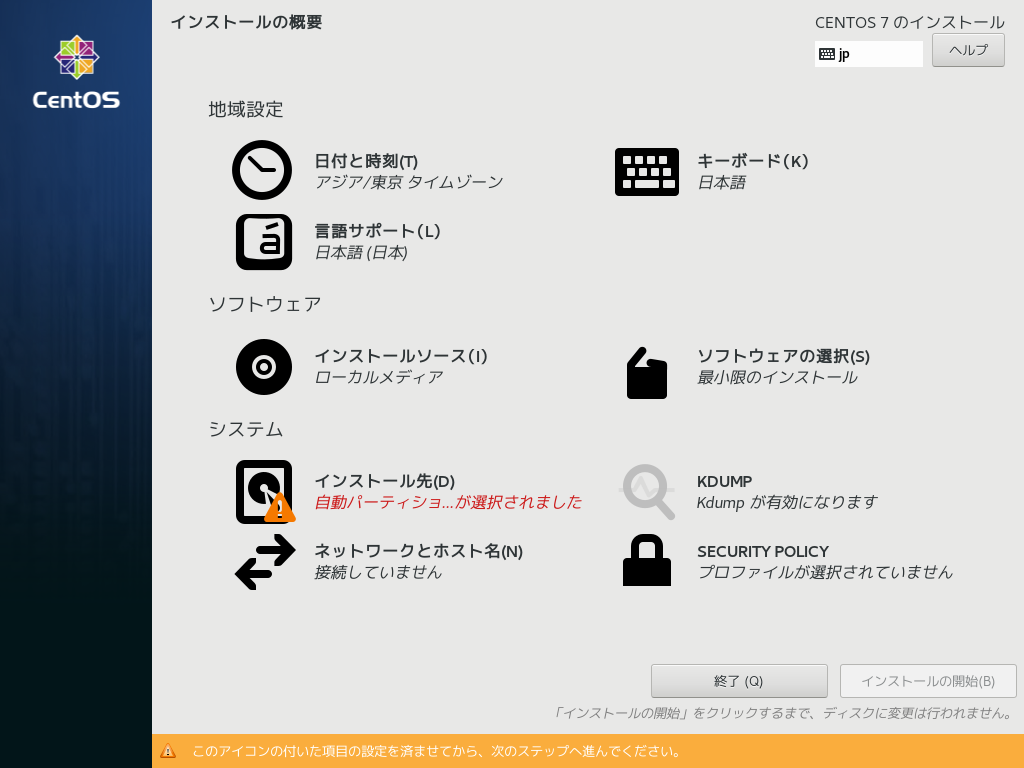Open the installation destination disk icon

[x=265, y=492]
